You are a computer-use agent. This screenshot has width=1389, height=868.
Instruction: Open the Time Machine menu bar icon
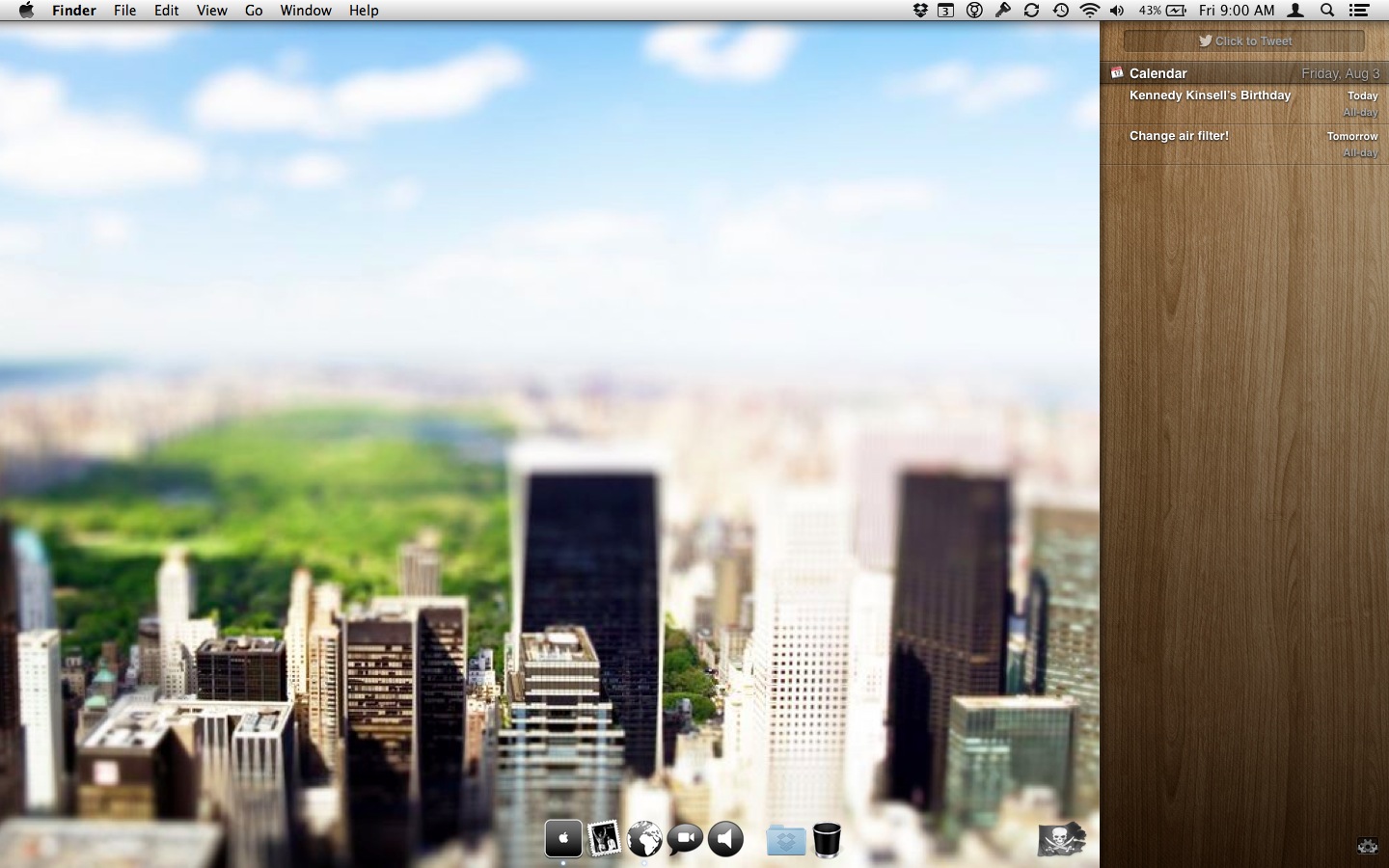(1060, 11)
